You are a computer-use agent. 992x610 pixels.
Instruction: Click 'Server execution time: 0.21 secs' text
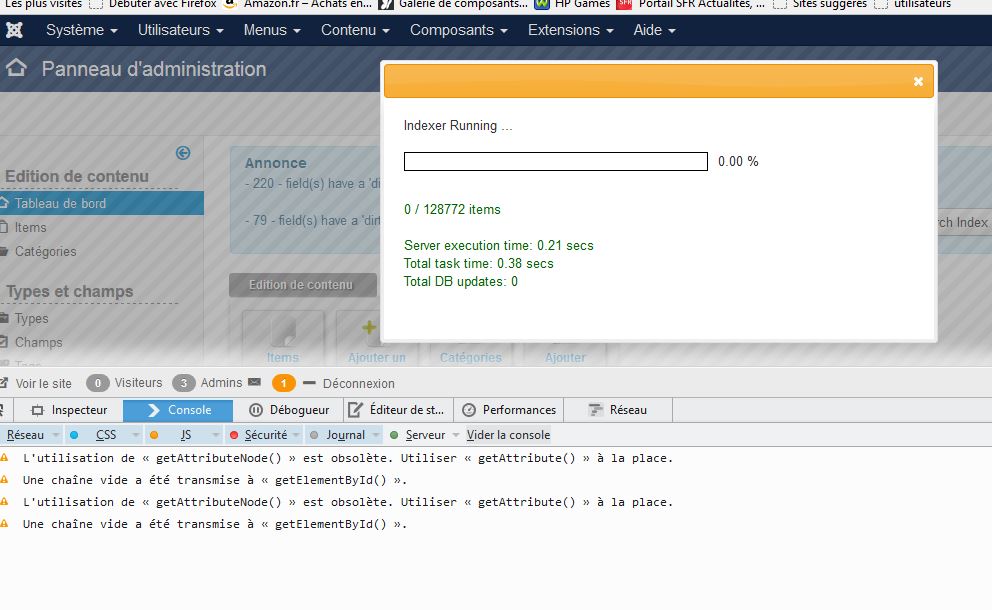coord(499,246)
